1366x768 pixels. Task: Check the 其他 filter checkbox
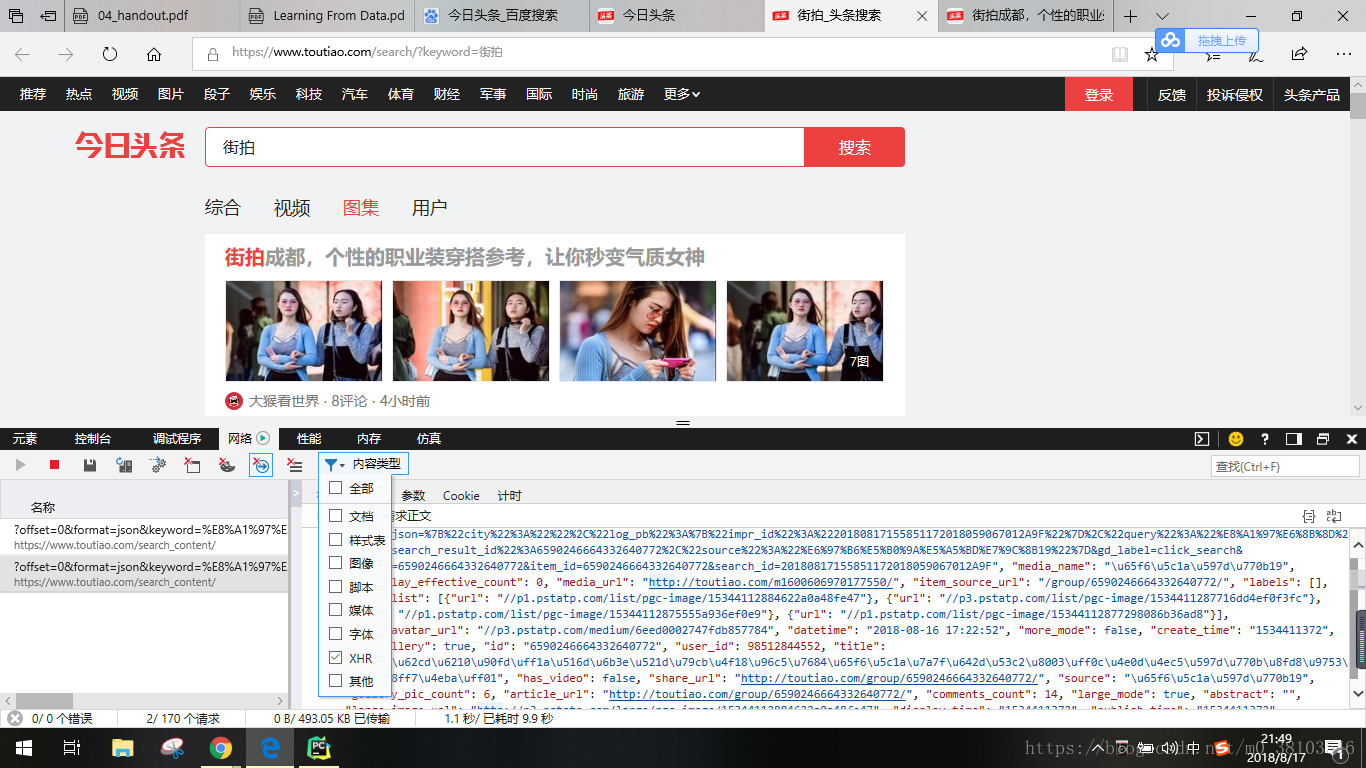336,681
